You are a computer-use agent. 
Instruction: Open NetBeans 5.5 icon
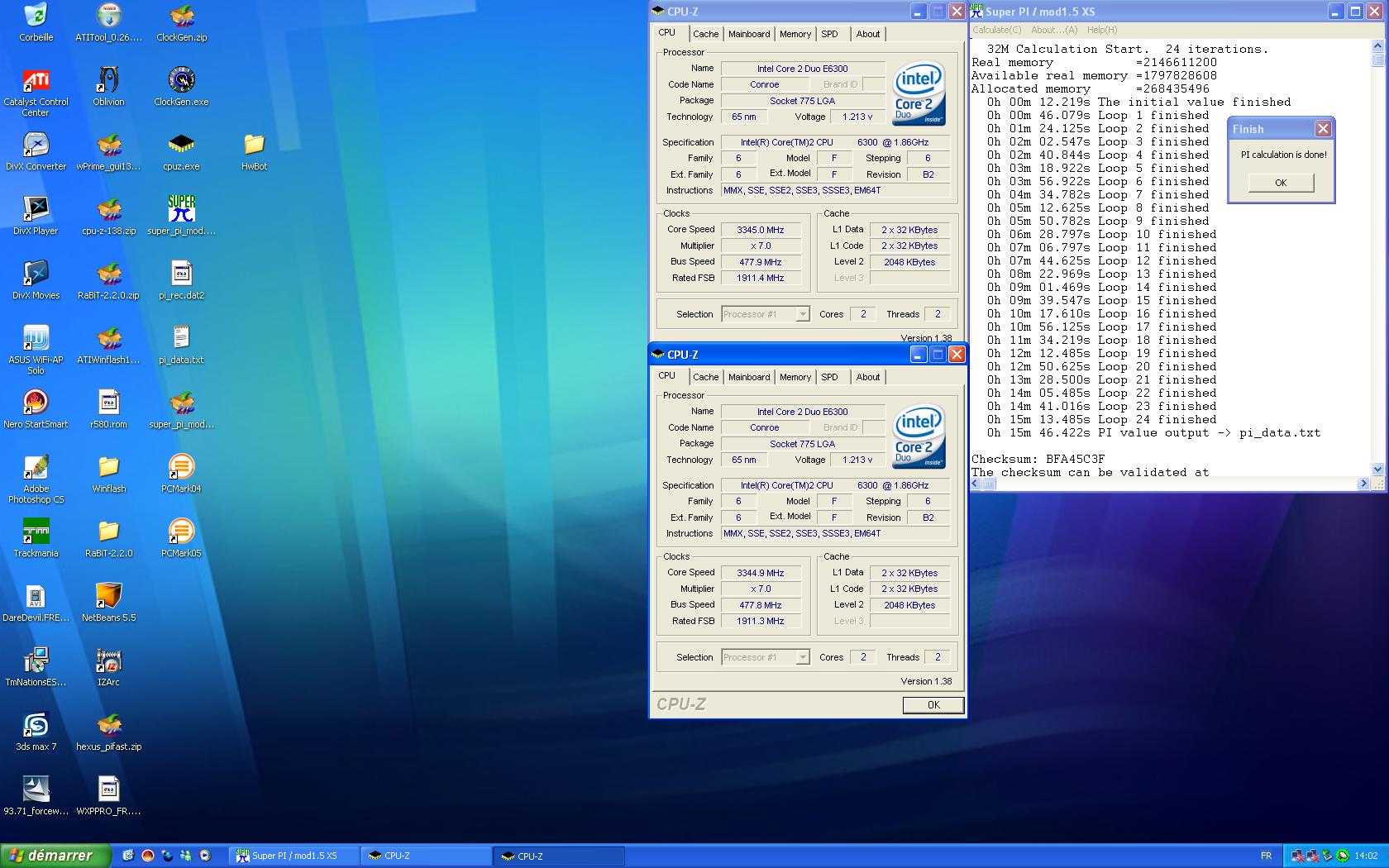click(x=108, y=595)
